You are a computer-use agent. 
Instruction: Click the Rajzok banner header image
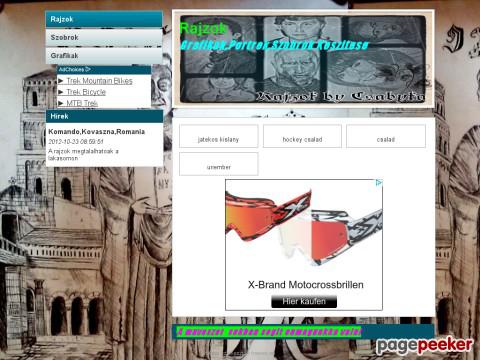point(303,59)
